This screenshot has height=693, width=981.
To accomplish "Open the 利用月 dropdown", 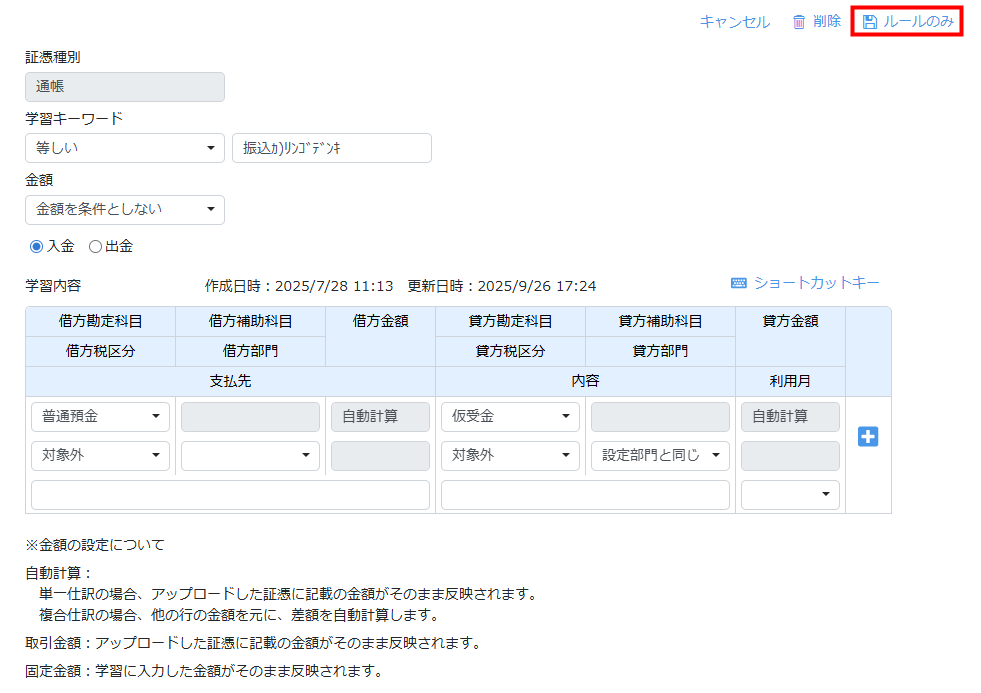I will 790,495.
